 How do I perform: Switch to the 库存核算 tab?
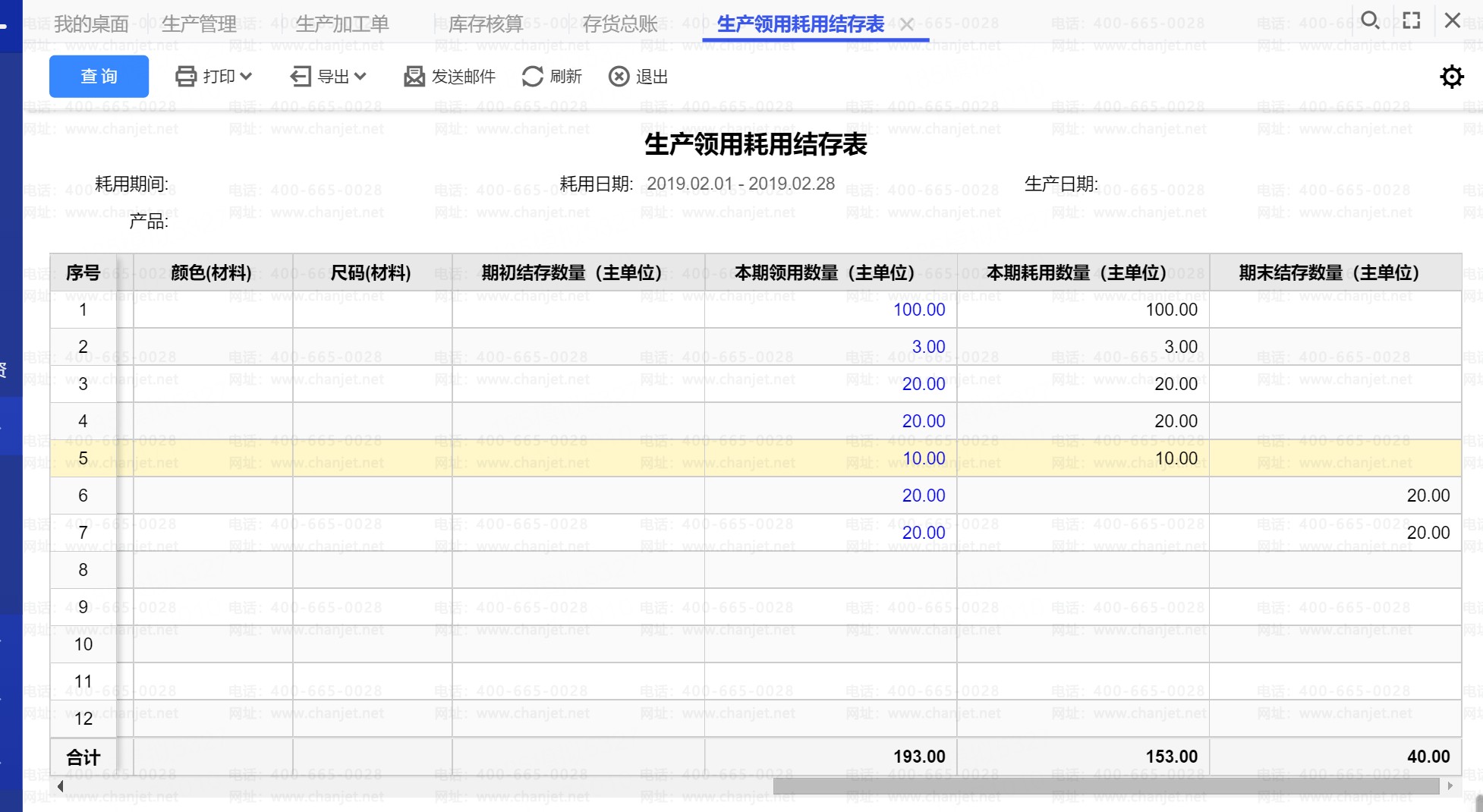click(486, 24)
